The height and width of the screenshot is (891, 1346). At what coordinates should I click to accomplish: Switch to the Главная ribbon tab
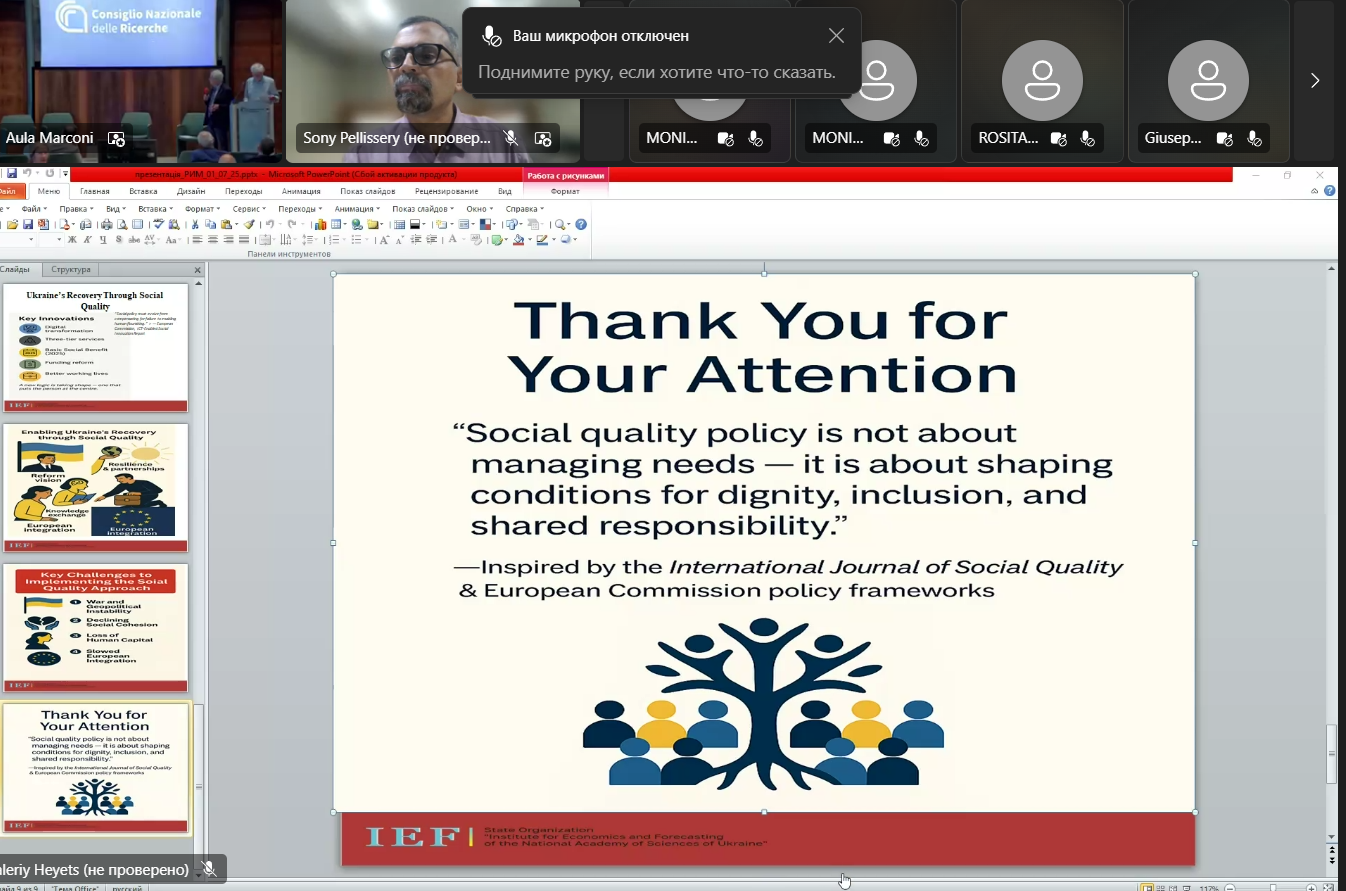(x=95, y=191)
